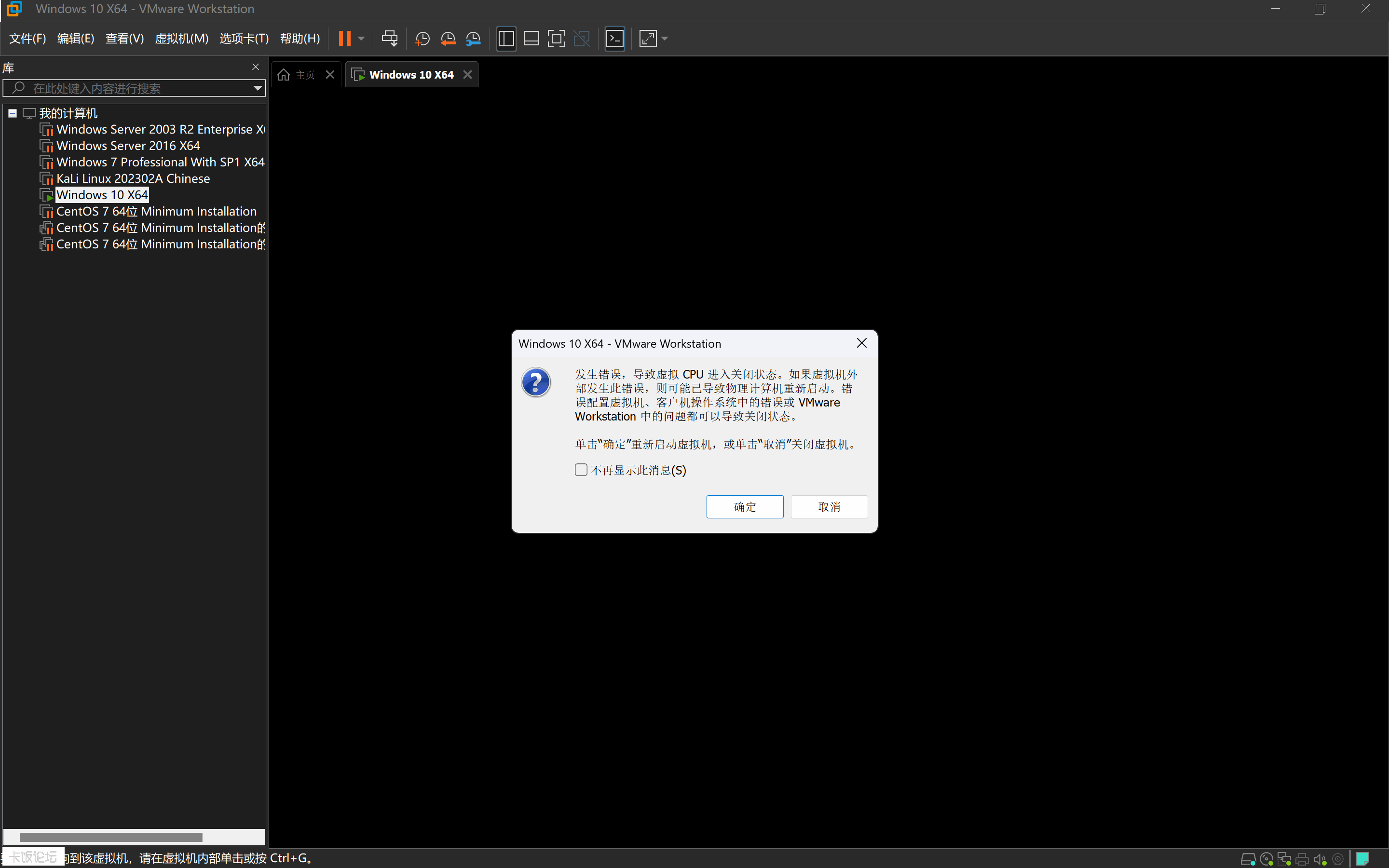
Task: Open the 编辑(E) menu
Action: click(x=76, y=39)
